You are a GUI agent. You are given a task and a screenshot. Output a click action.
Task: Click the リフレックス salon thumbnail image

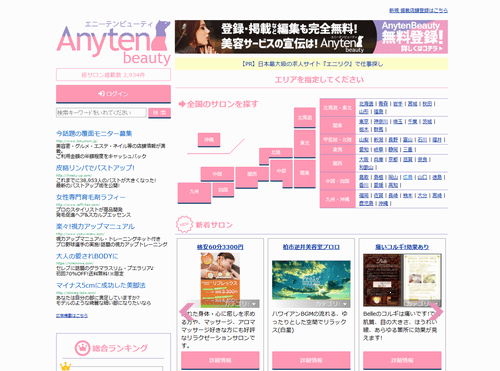[x=220, y=279]
